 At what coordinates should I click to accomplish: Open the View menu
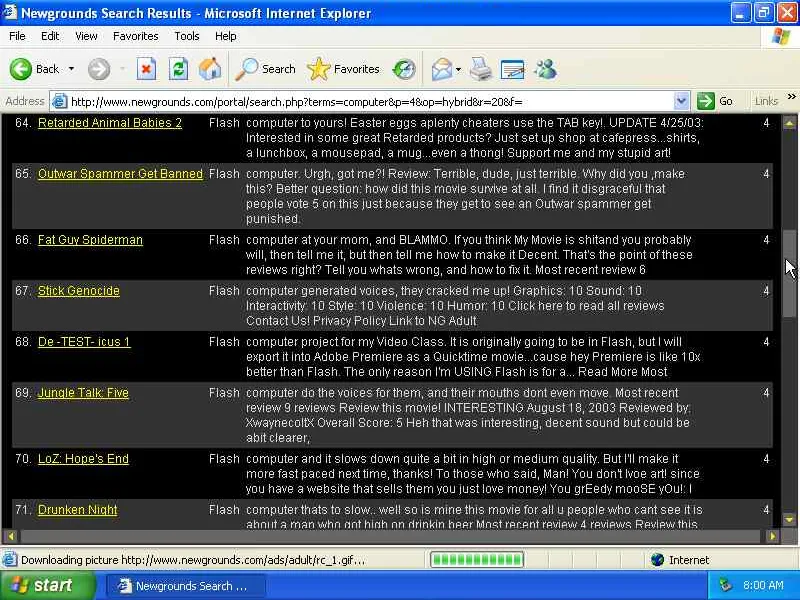pyautogui.click(x=86, y=36)
